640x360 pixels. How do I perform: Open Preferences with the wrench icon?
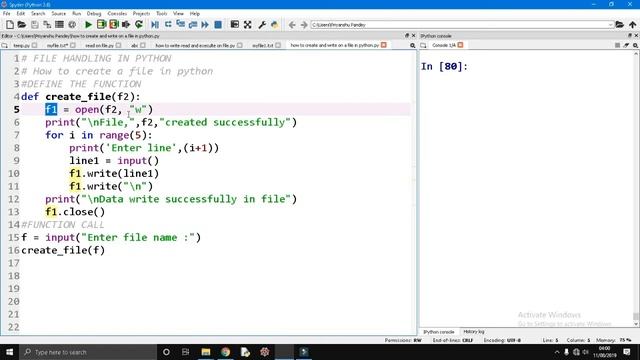(x=262, y=24)
